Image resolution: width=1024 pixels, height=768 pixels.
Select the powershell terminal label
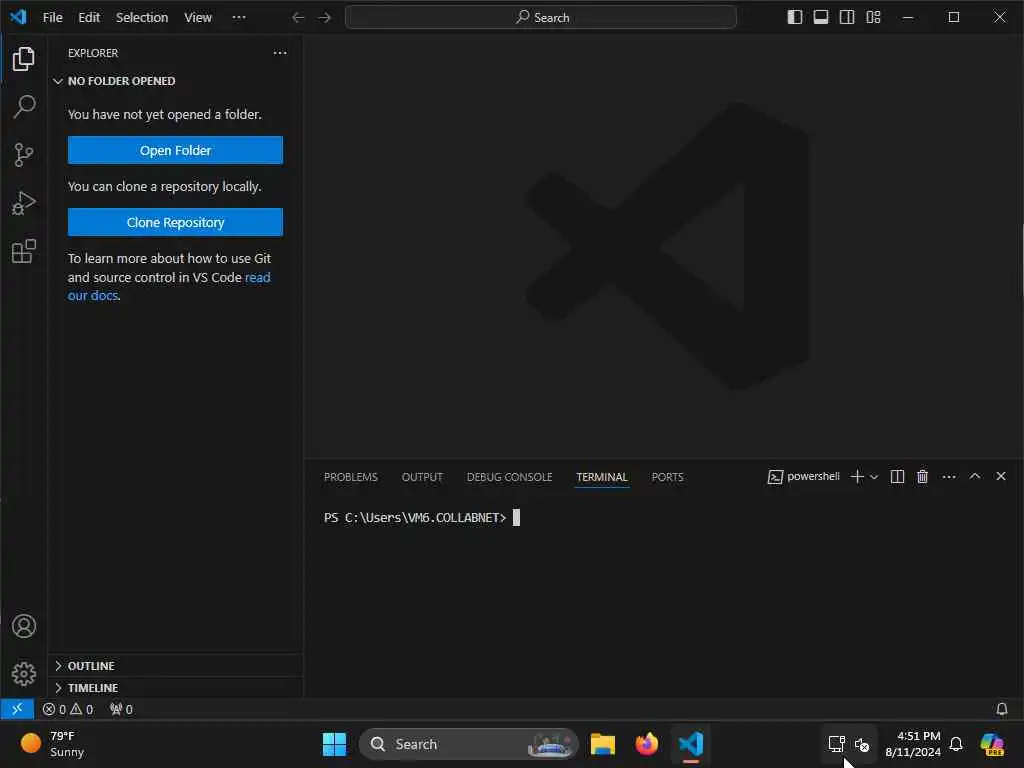click(804, 477)
